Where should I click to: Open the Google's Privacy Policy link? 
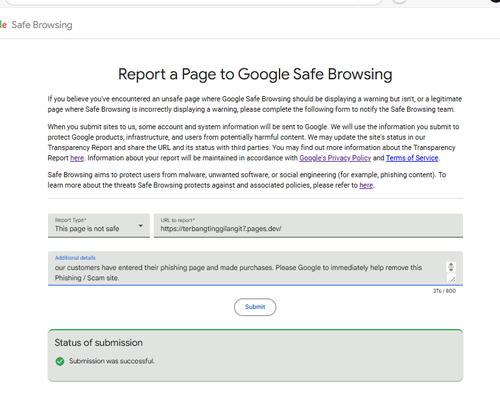[x=335, y=158]
